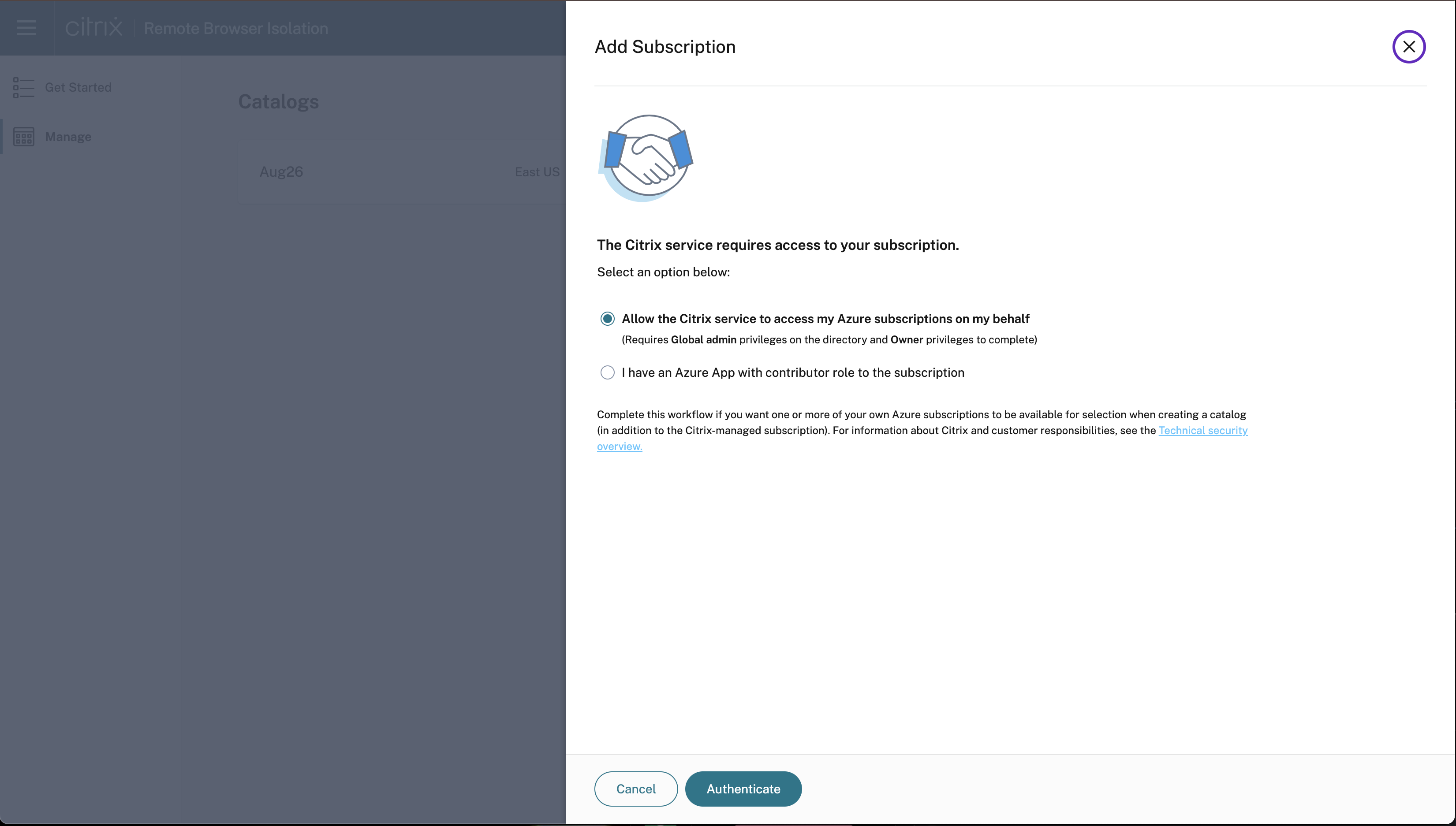Click the Get Started list icon
The image size is (1456, 826).
[x=23, y=87]
